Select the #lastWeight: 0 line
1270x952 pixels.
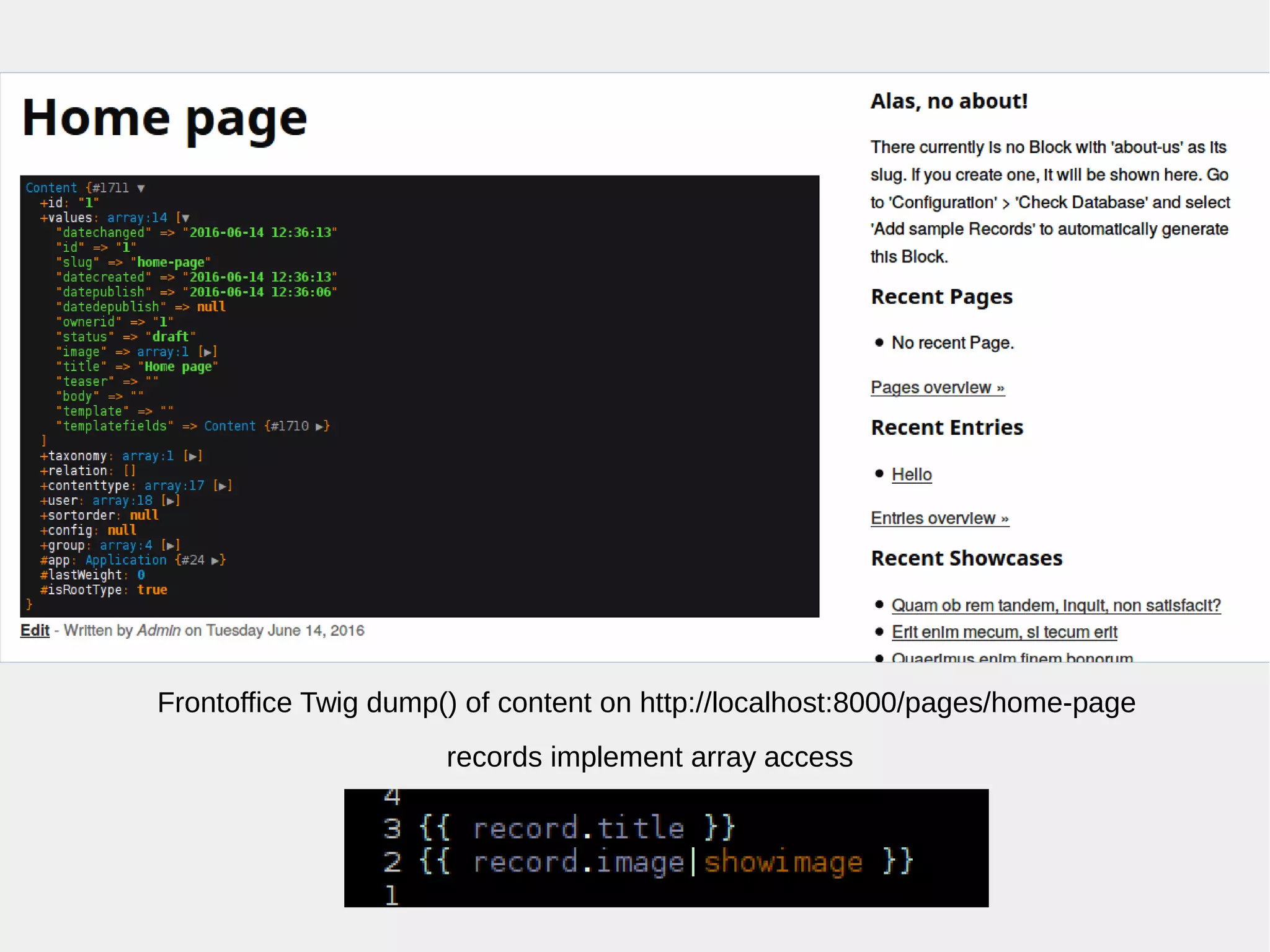(92, 575)
